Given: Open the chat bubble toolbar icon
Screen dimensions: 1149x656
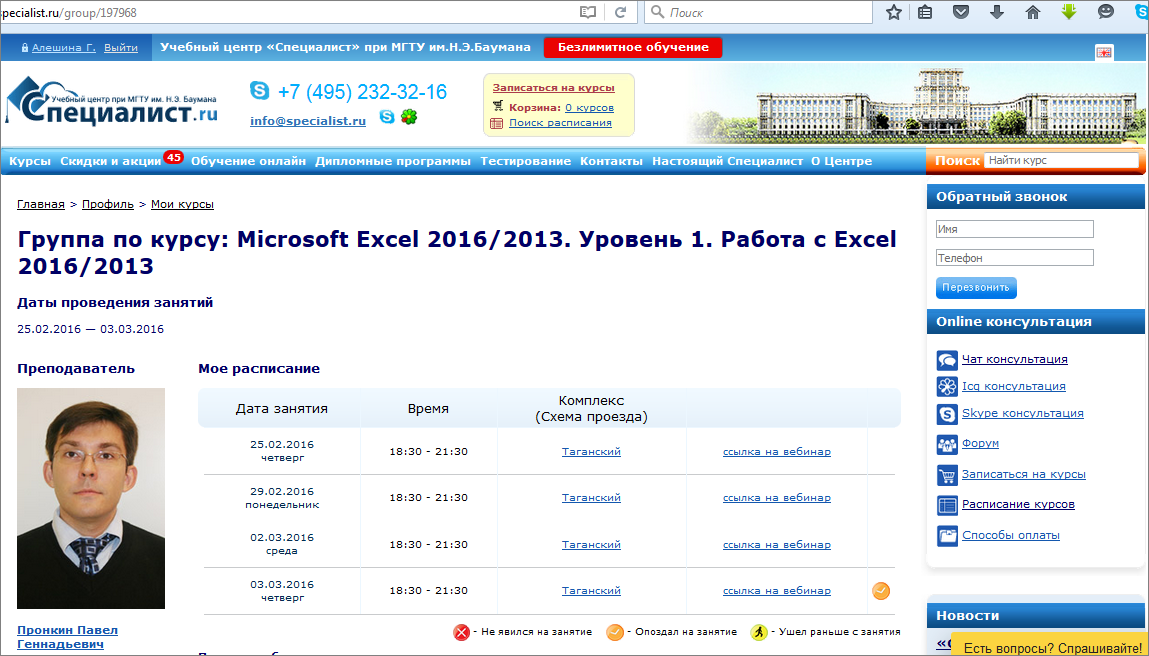Looking at the screenshot, I should coord(1106,12).
